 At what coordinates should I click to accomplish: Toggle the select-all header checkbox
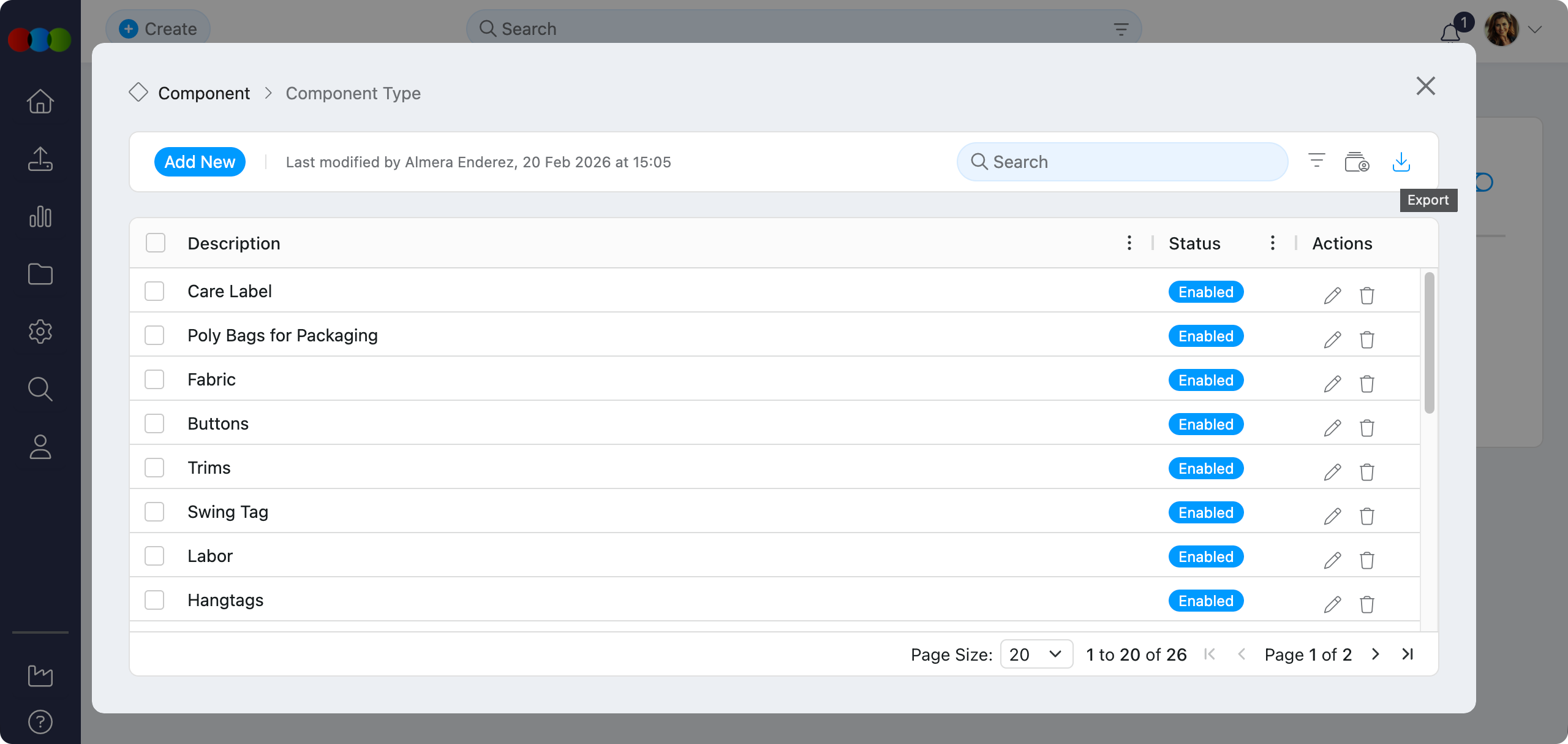[156, 243]
